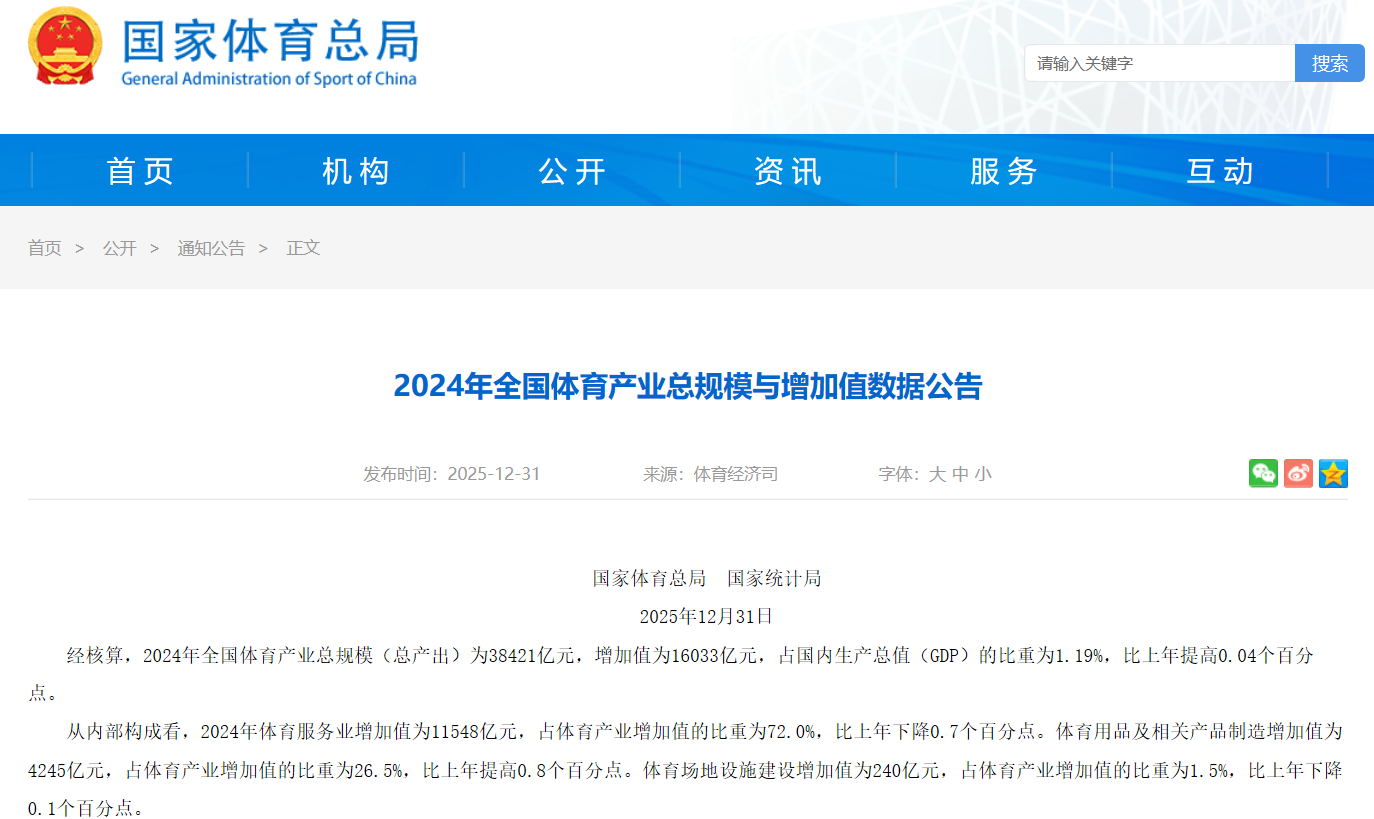The width and height of the screenshot is (1374, 819).
Task: Select 公开 in the blue navigation bar
Action: coord(572,171)
